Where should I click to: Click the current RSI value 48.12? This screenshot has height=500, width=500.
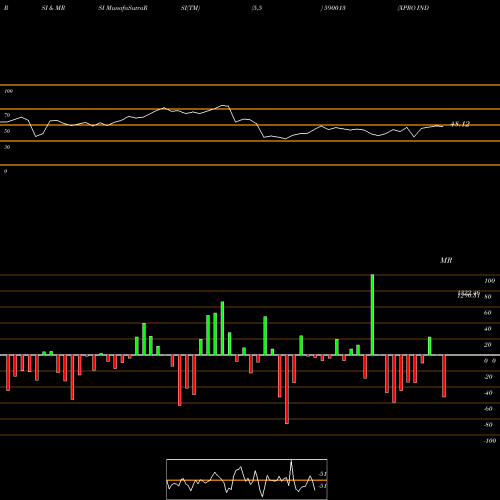(460, 124)
